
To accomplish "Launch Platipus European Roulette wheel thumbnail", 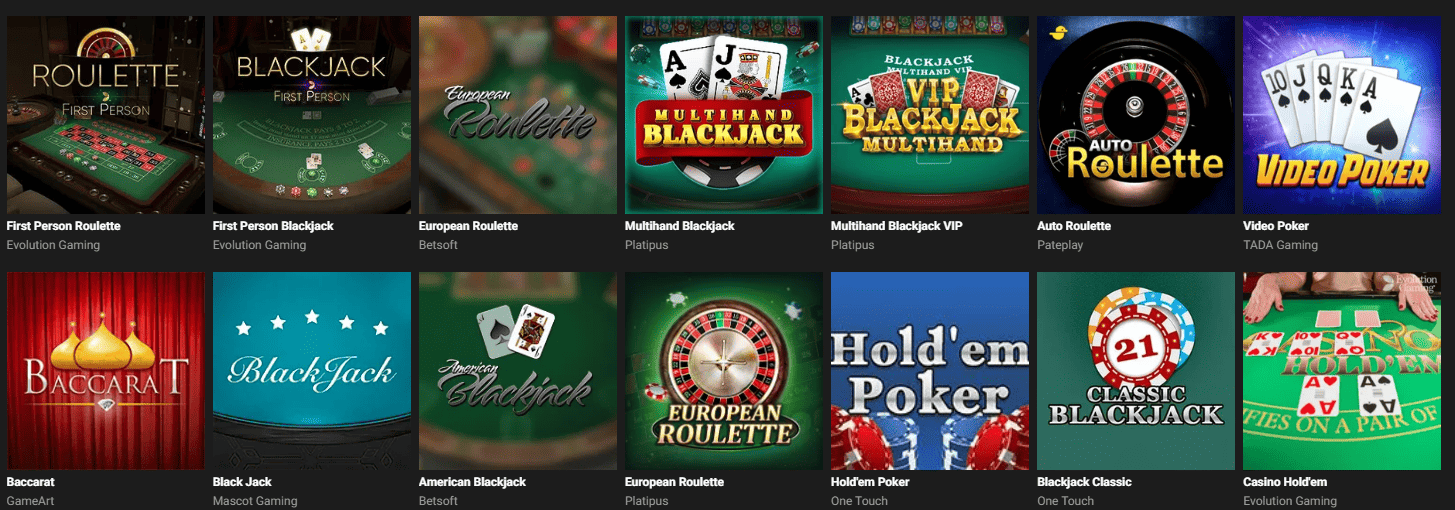I will click(724, 371).
